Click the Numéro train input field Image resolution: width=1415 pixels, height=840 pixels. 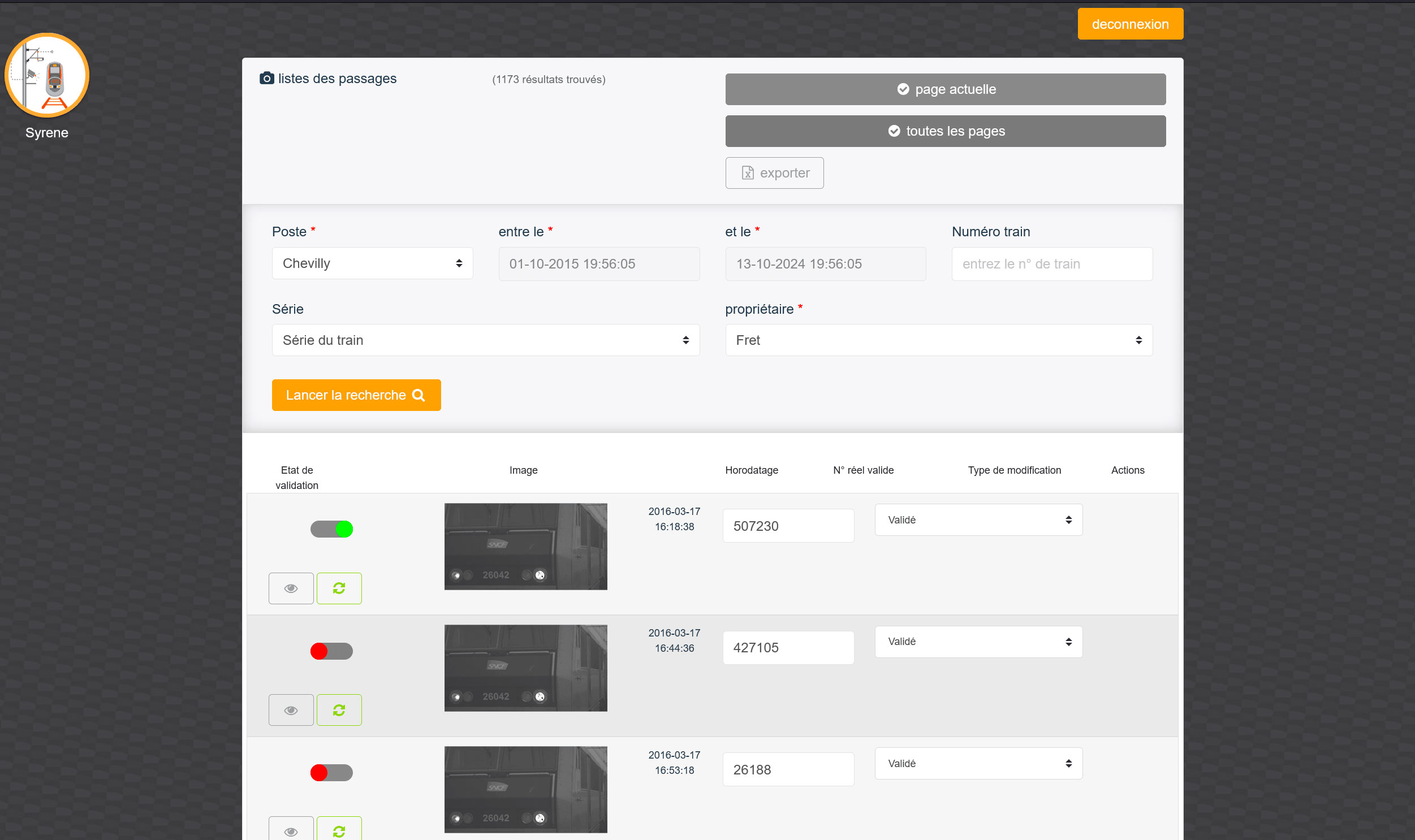[x=1051, y=264]
